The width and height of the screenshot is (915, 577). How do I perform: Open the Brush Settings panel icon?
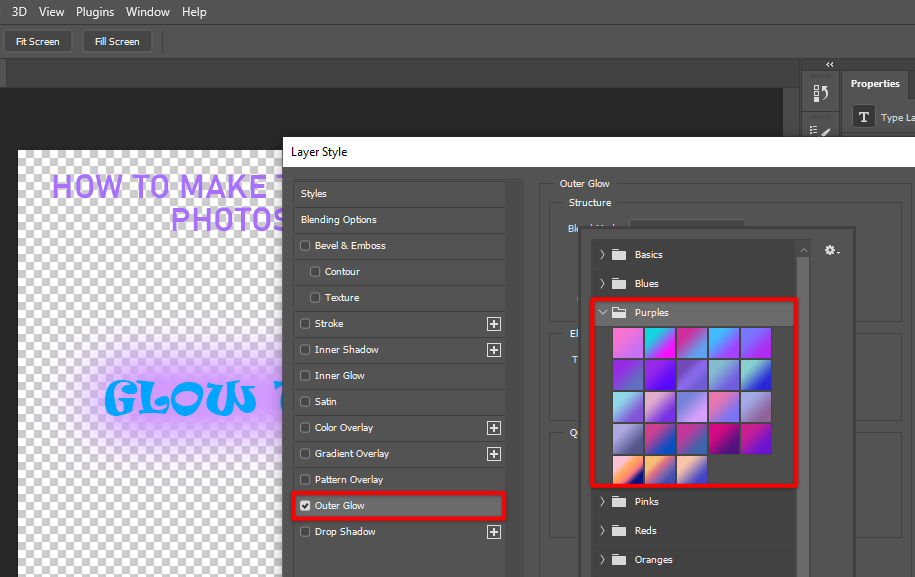(x=820, y=131)
